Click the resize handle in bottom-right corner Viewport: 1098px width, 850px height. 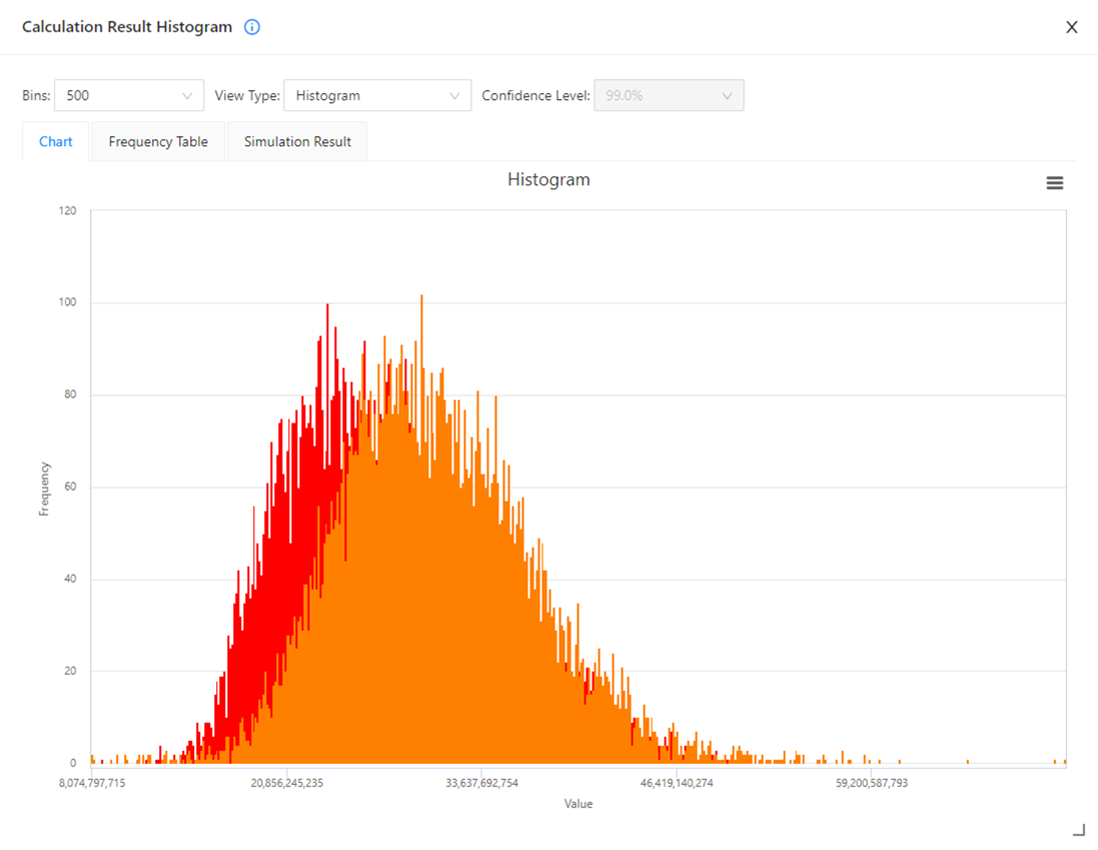pyautogui.click(x=1078, y=829)
